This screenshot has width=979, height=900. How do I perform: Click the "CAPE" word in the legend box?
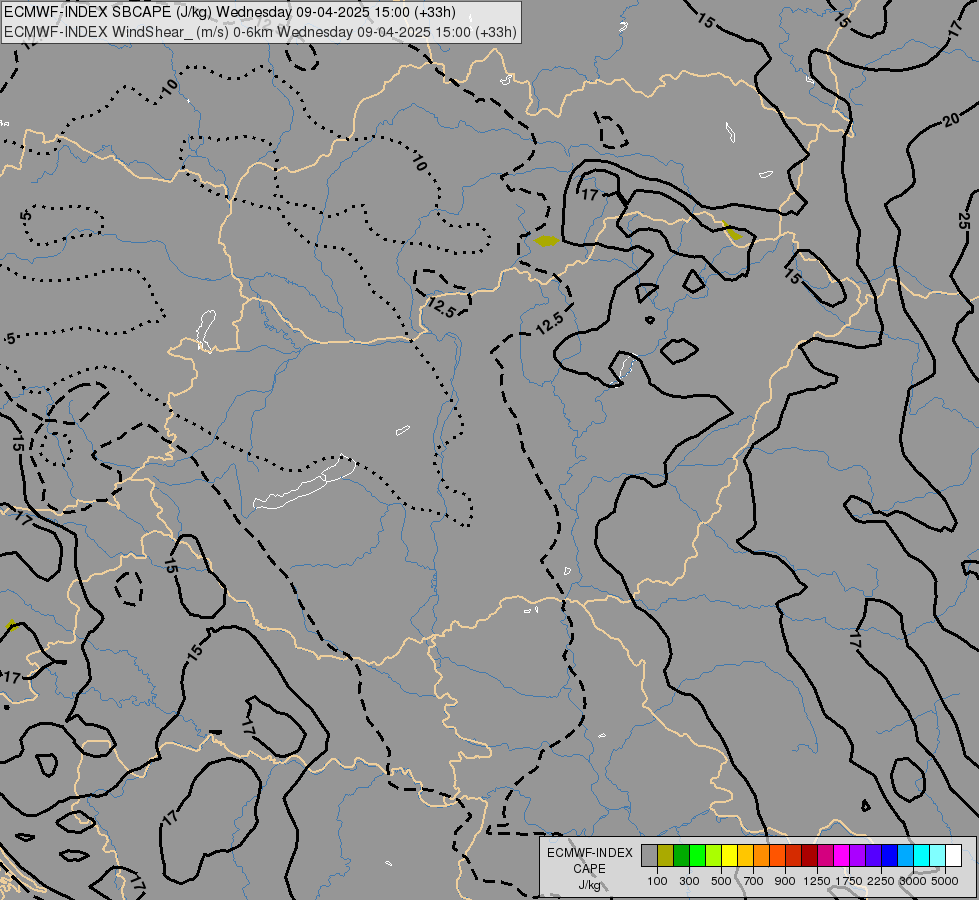pos(589,869)
